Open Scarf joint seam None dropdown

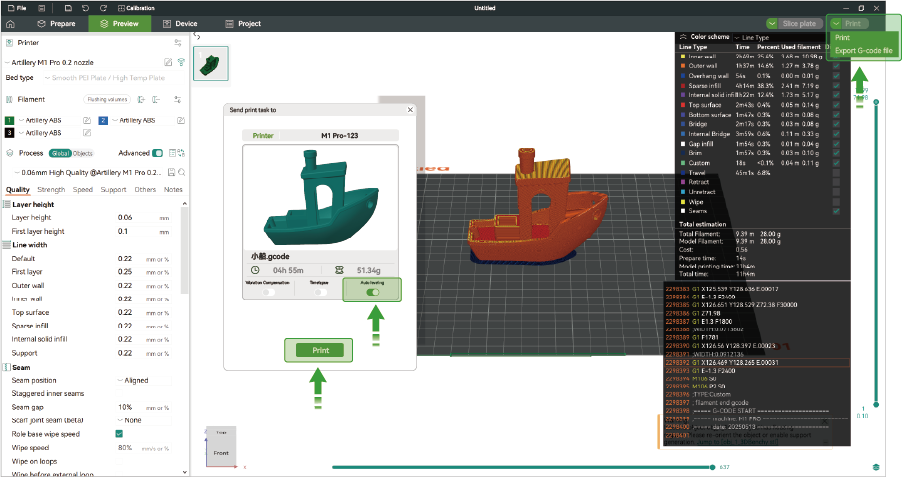point(144,421)
